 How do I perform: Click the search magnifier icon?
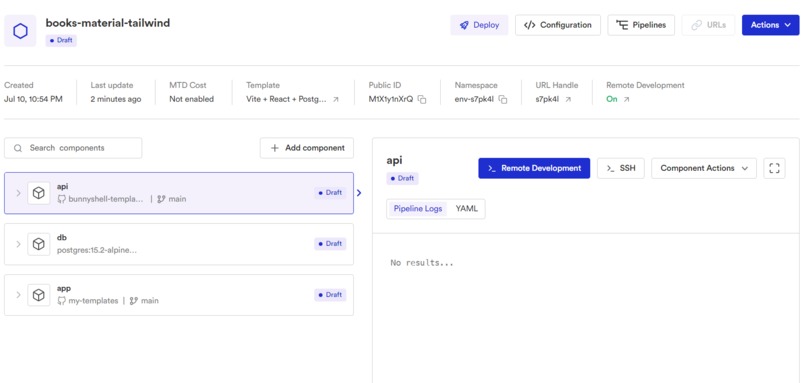click(18, 148)
